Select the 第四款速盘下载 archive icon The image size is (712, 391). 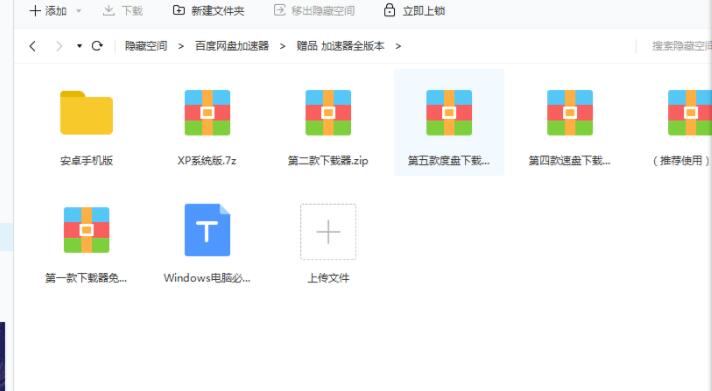pos(569,113)
